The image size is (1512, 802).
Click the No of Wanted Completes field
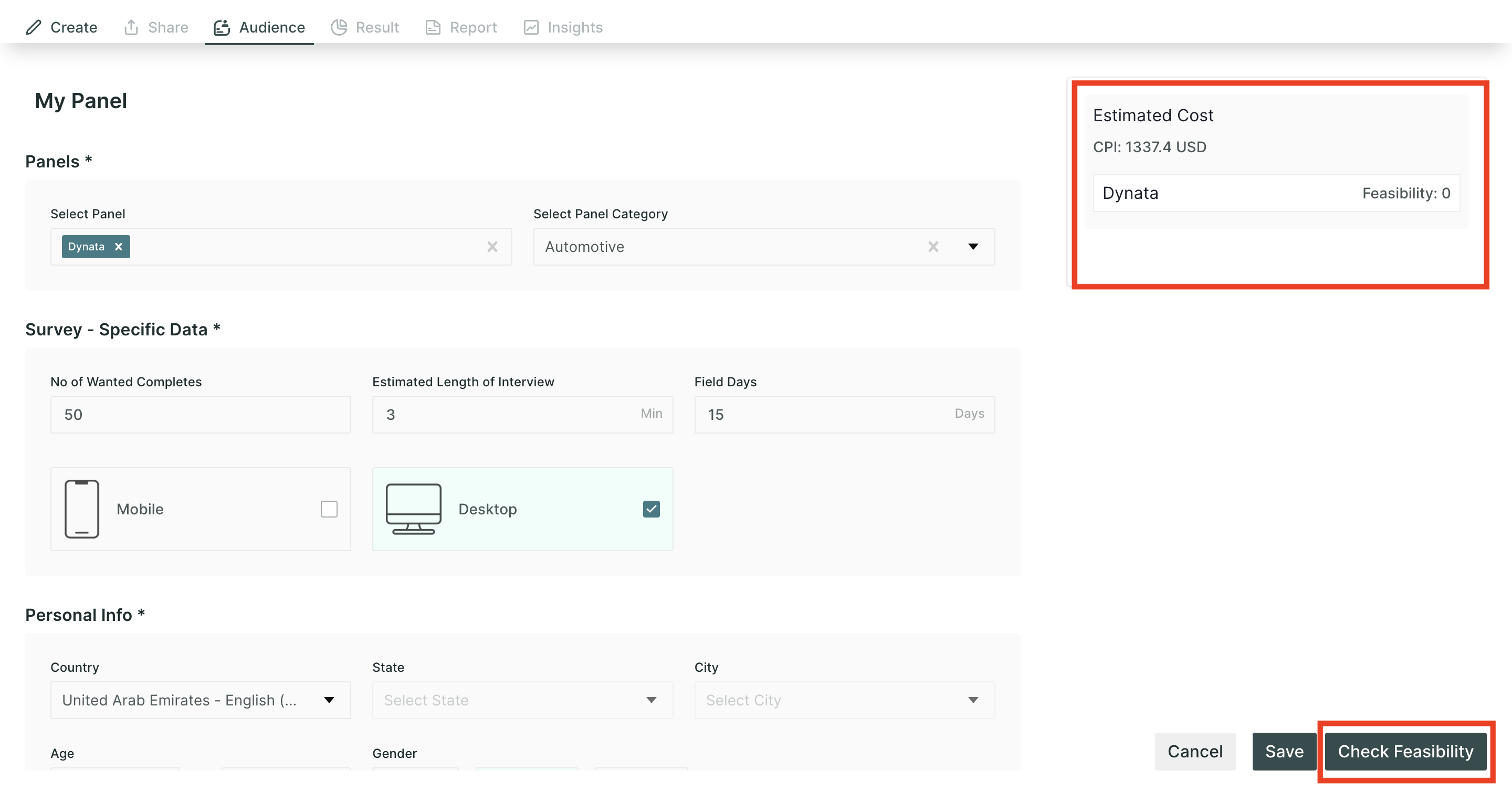coord(200,414)
